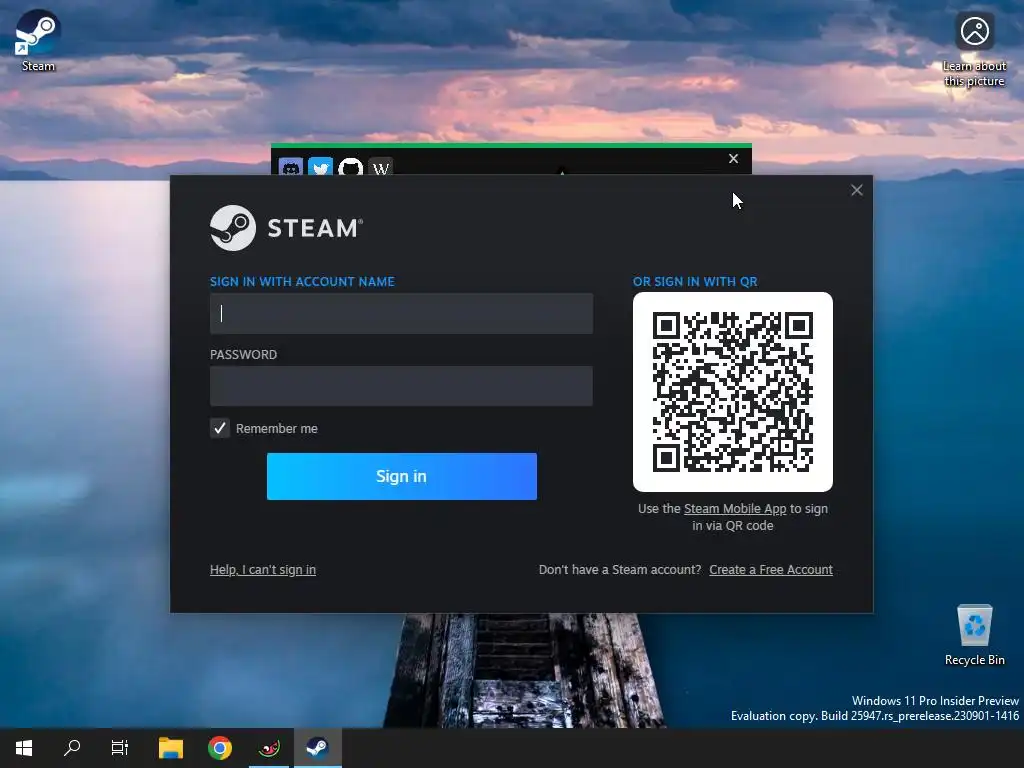Close the Steam sign-in dialog
The width and height of the screenshot is (1024, 768).
857,190
